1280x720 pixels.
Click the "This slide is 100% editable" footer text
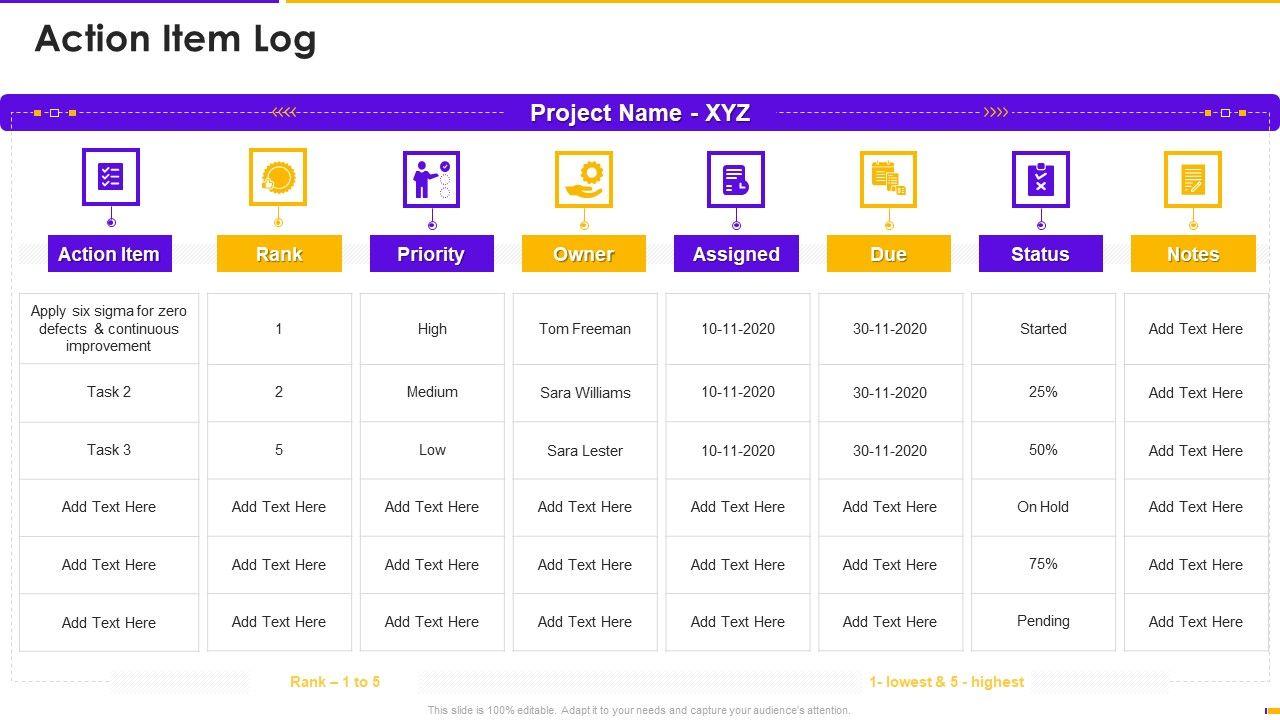(x=639, y=711)
